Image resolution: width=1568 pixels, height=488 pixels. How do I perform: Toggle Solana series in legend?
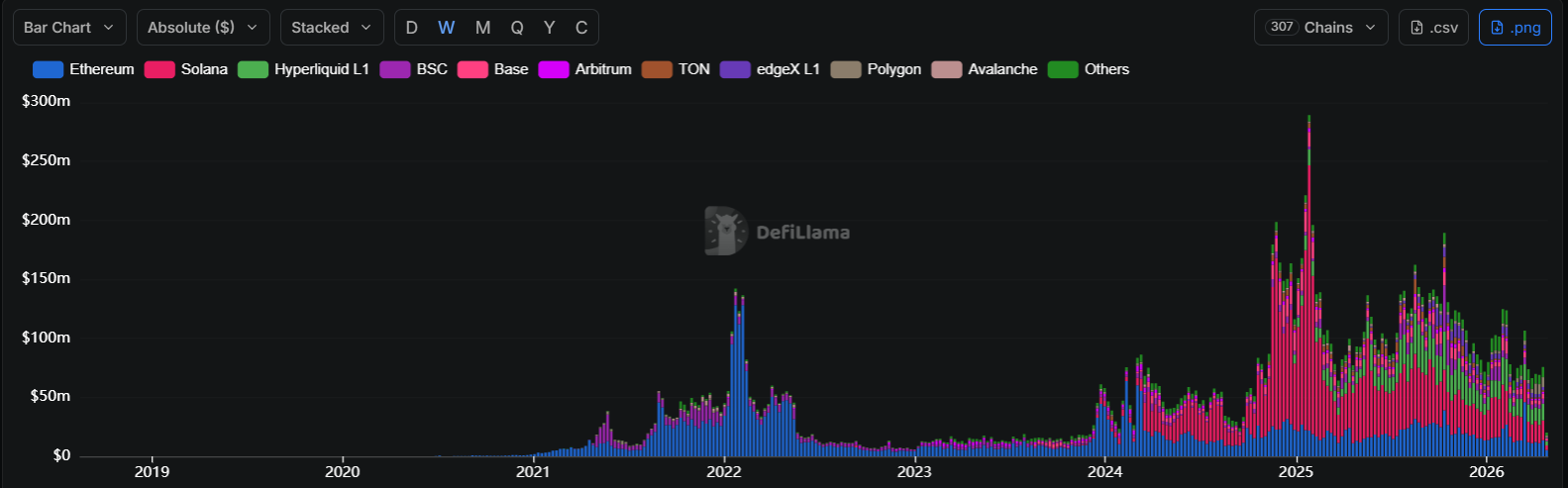coord(186,69)
